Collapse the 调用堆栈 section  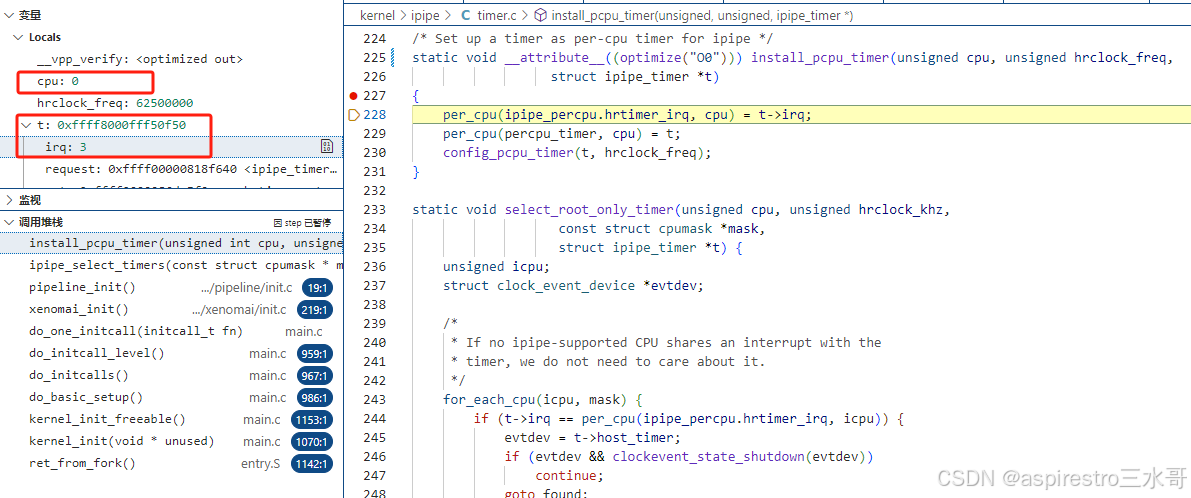click(9, 222)
